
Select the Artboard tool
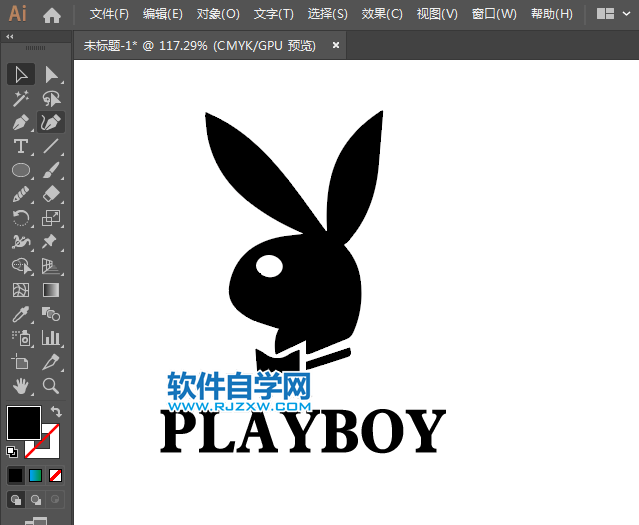21,362
